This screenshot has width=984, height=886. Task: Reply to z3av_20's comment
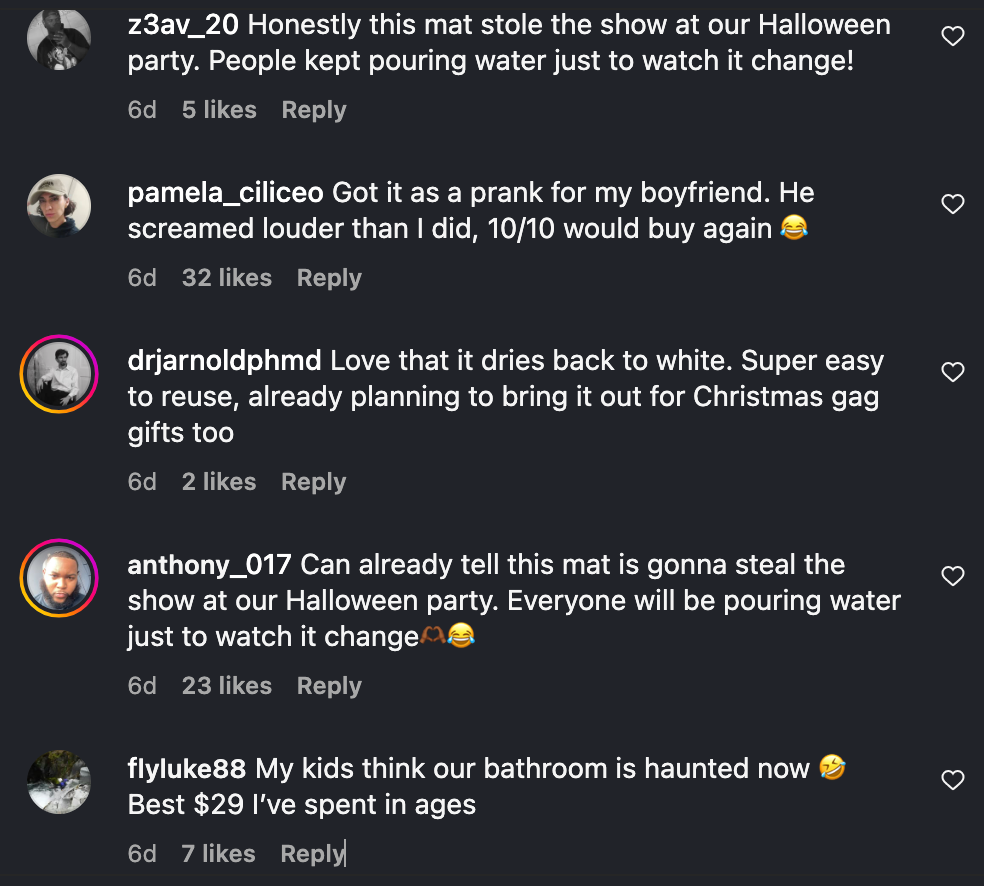coord(314,110)
